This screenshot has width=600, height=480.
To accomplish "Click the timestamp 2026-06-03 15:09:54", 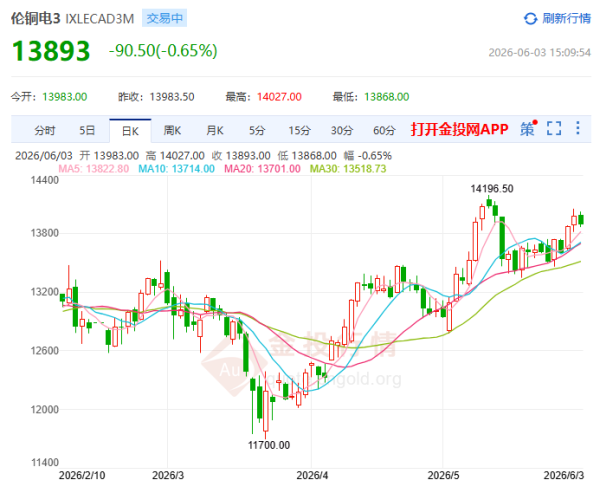I will coord(540,52).
